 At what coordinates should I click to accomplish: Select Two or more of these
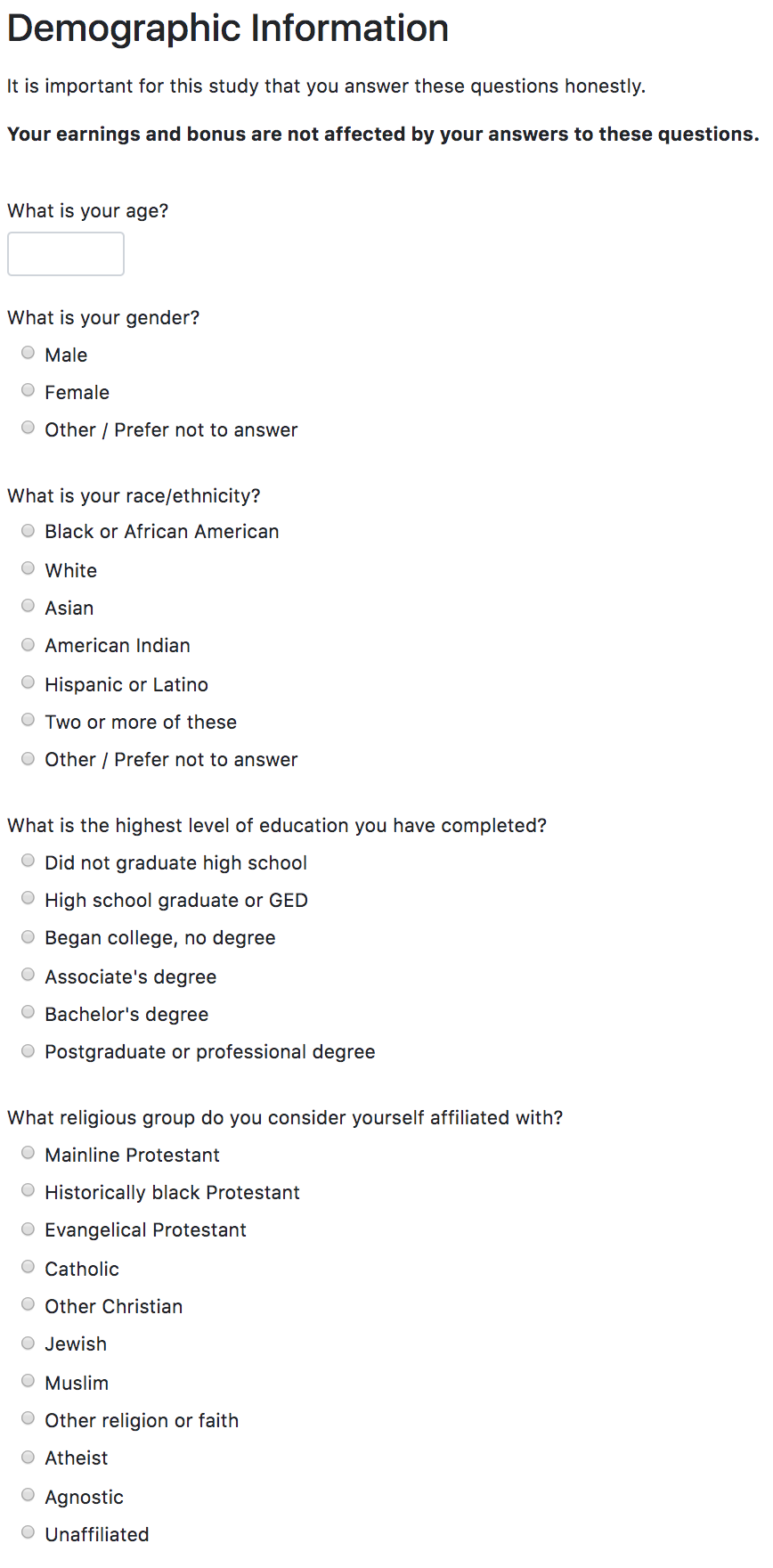click(x=28, y=720)
